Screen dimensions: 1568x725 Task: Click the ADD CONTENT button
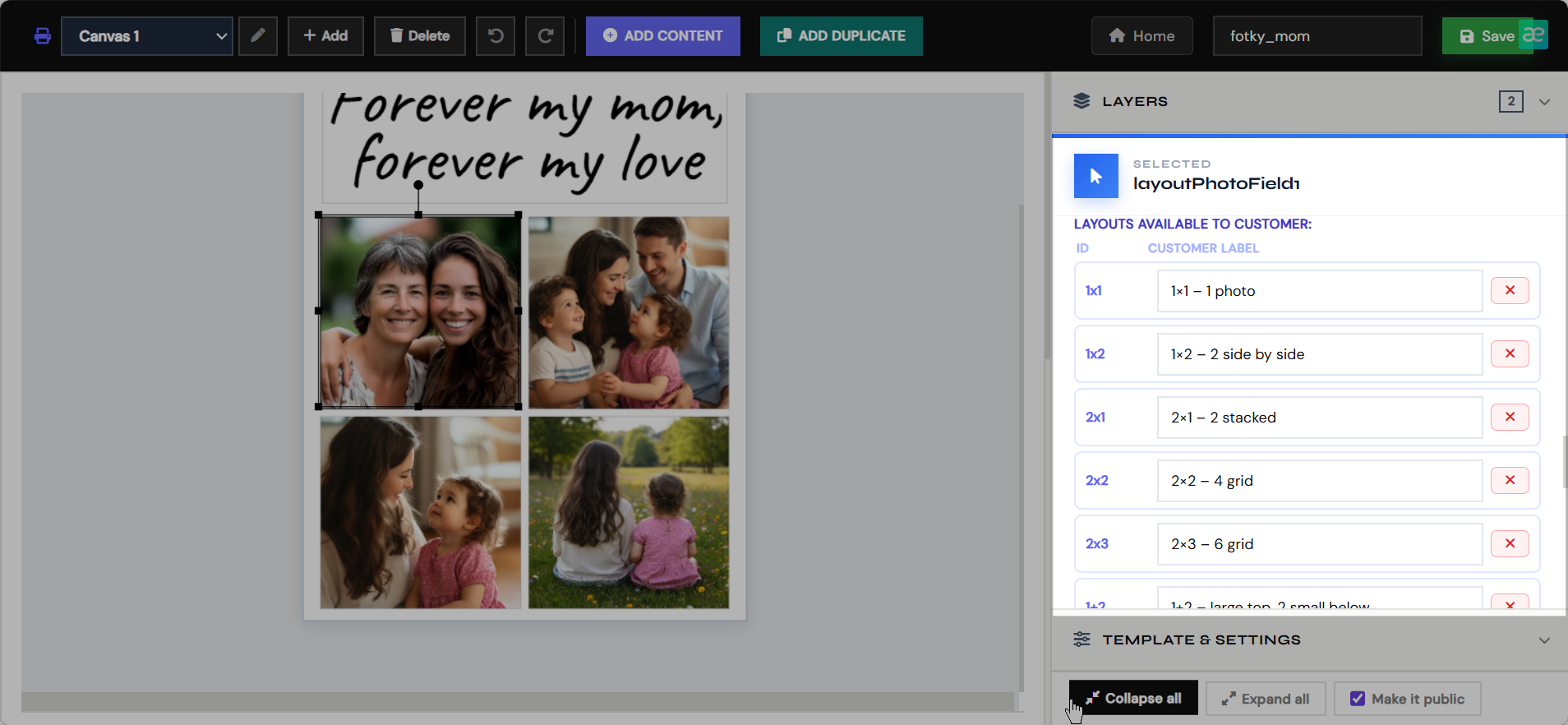663,36
